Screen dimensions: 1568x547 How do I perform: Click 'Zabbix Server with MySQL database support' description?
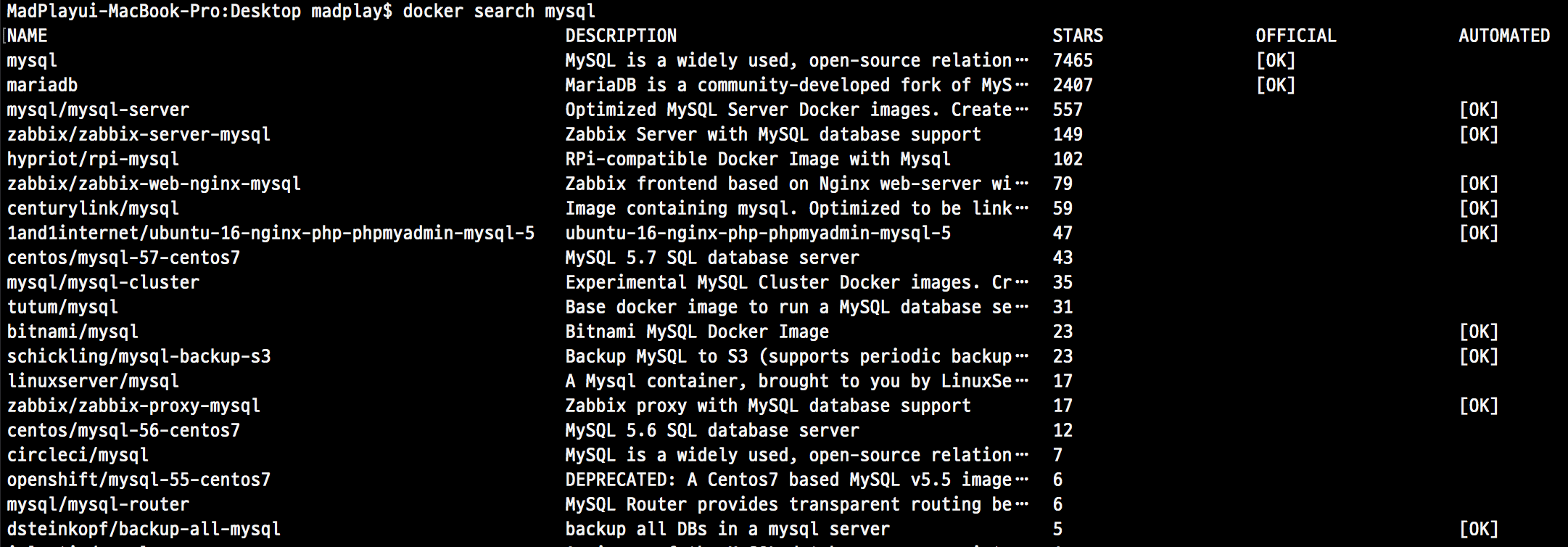pyautogui.click(x=773, y=134)
